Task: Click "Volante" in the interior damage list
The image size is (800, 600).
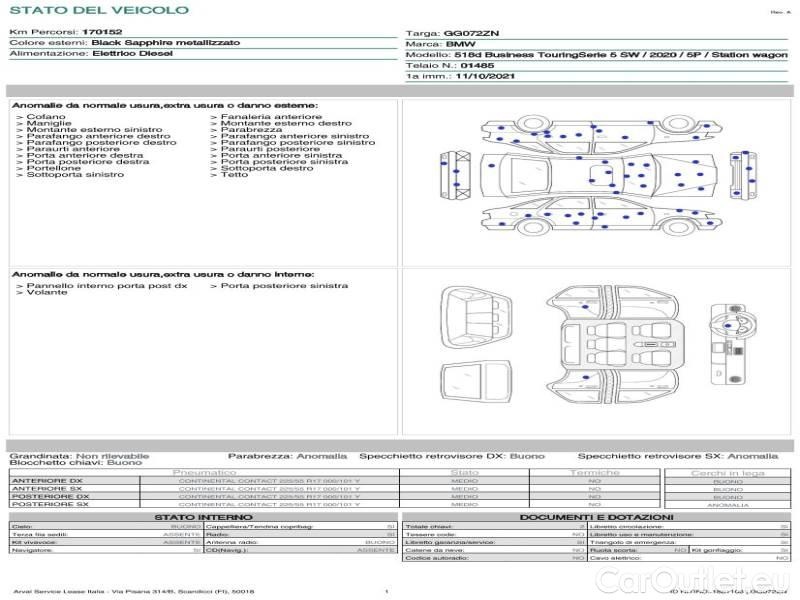Action: 47,292
